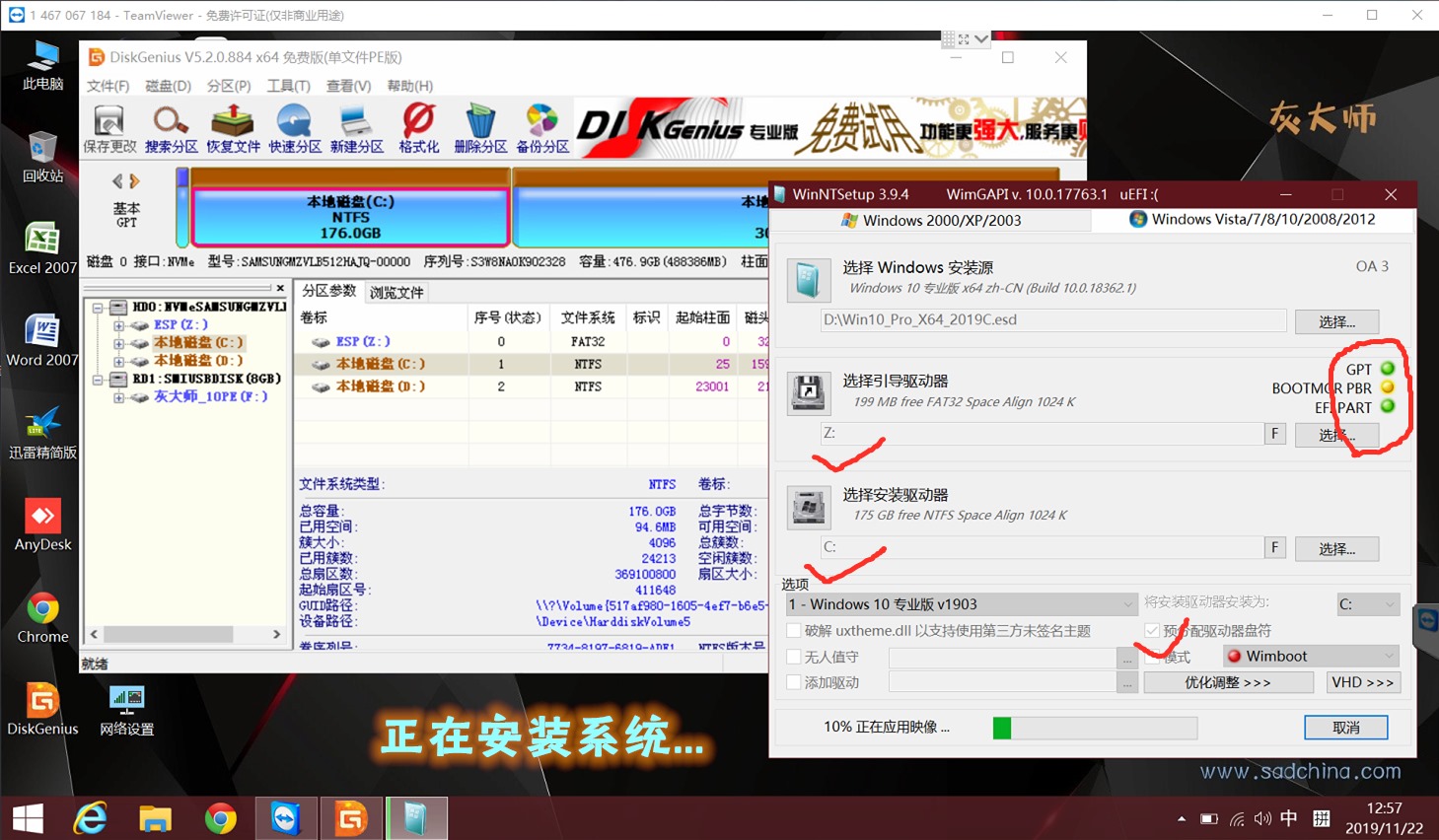The width and height of the screenshot is (1439, 840).
Task: Show hidden icons in the system tray
Action: pos(1182,819)
